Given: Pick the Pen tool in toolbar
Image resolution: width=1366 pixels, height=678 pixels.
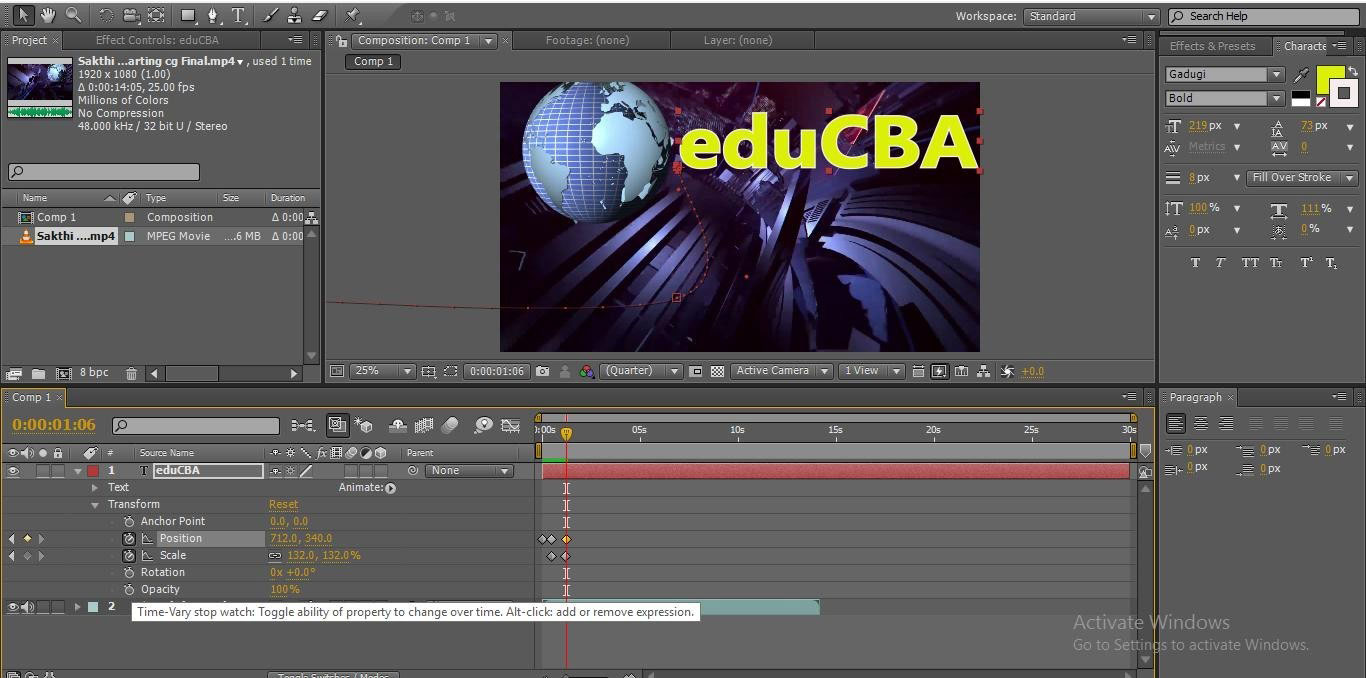Looking at the screenshot, I should point(212,15).
